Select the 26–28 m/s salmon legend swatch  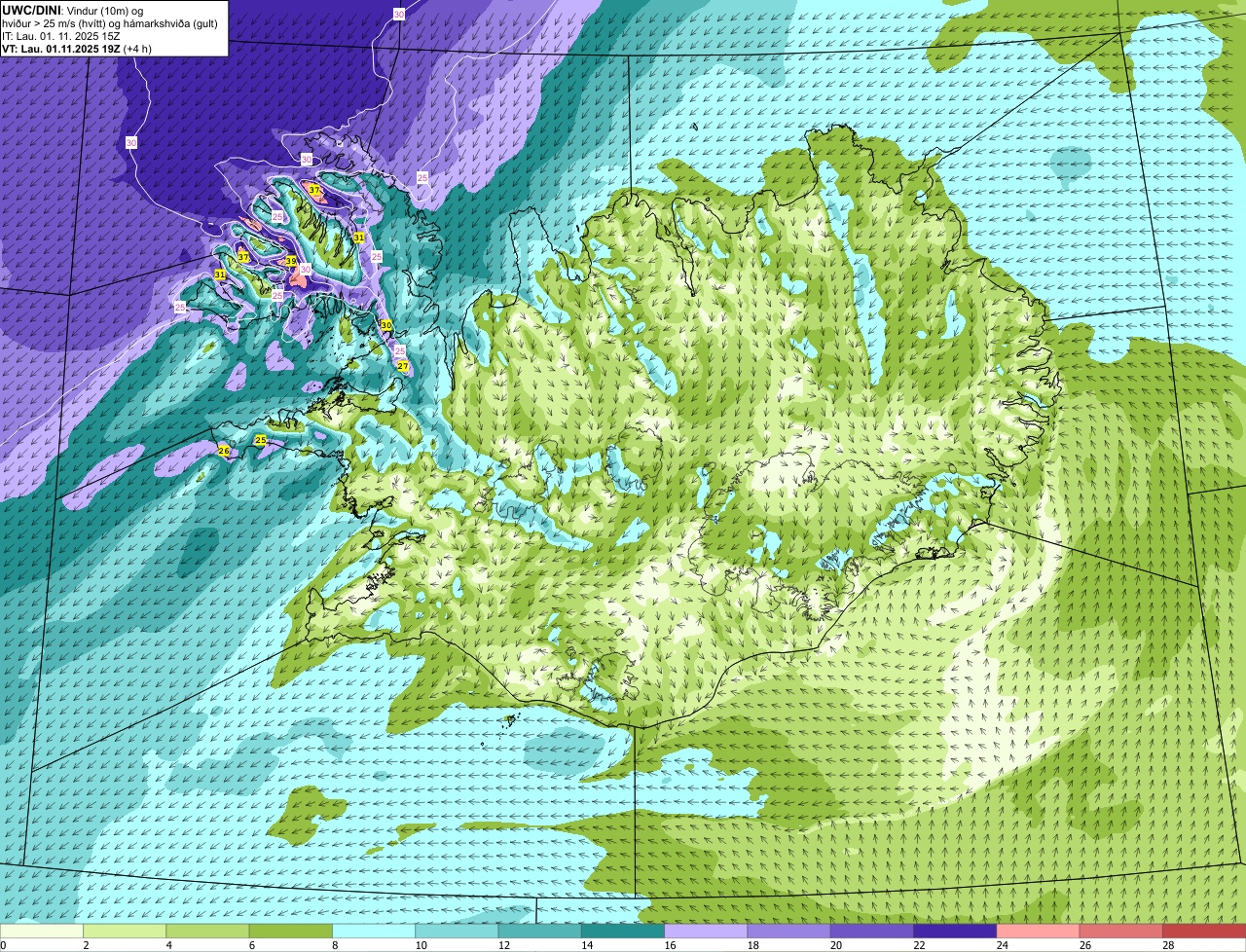point(1121,931)
